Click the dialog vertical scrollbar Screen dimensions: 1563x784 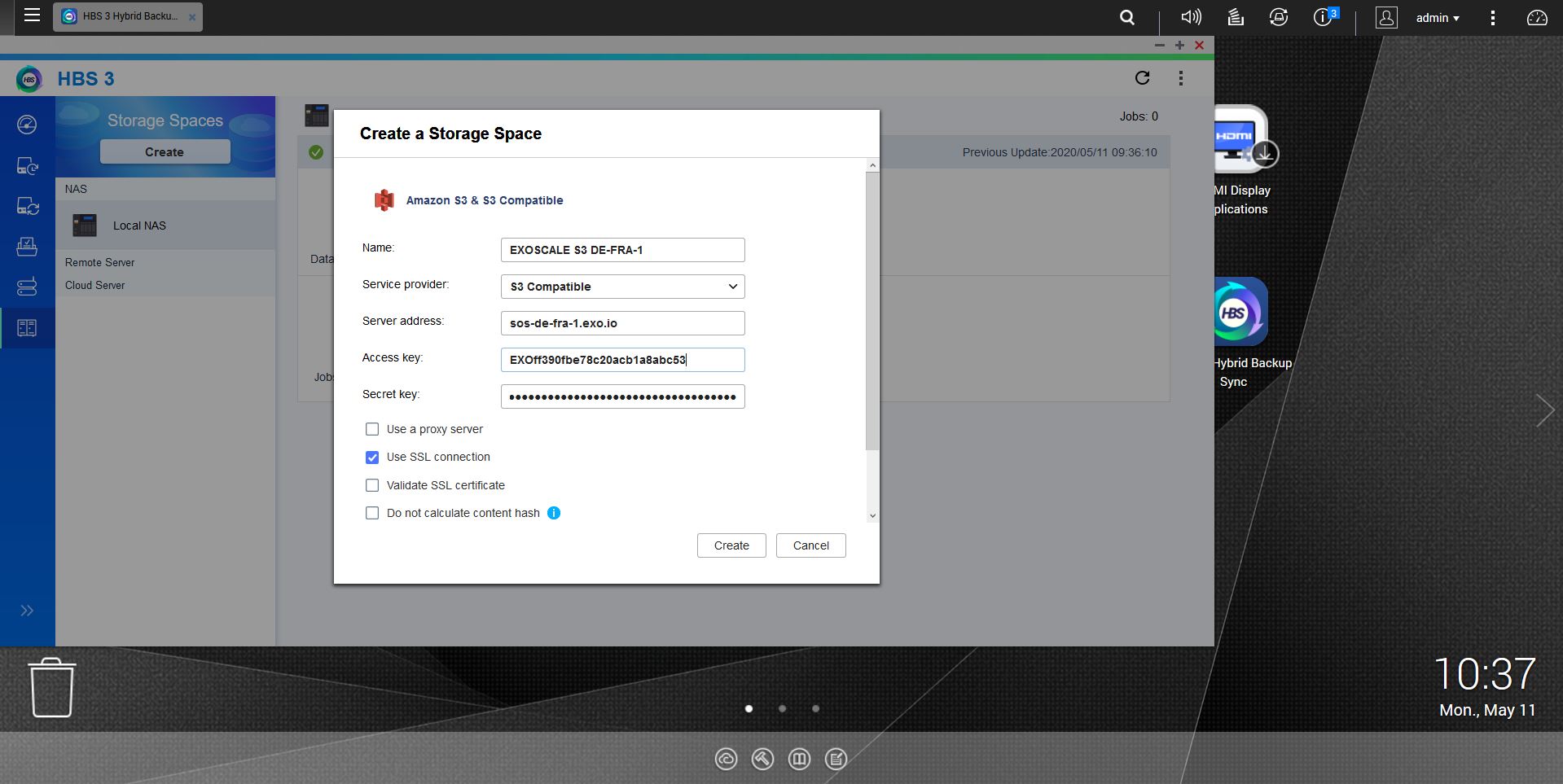point(872,309)
